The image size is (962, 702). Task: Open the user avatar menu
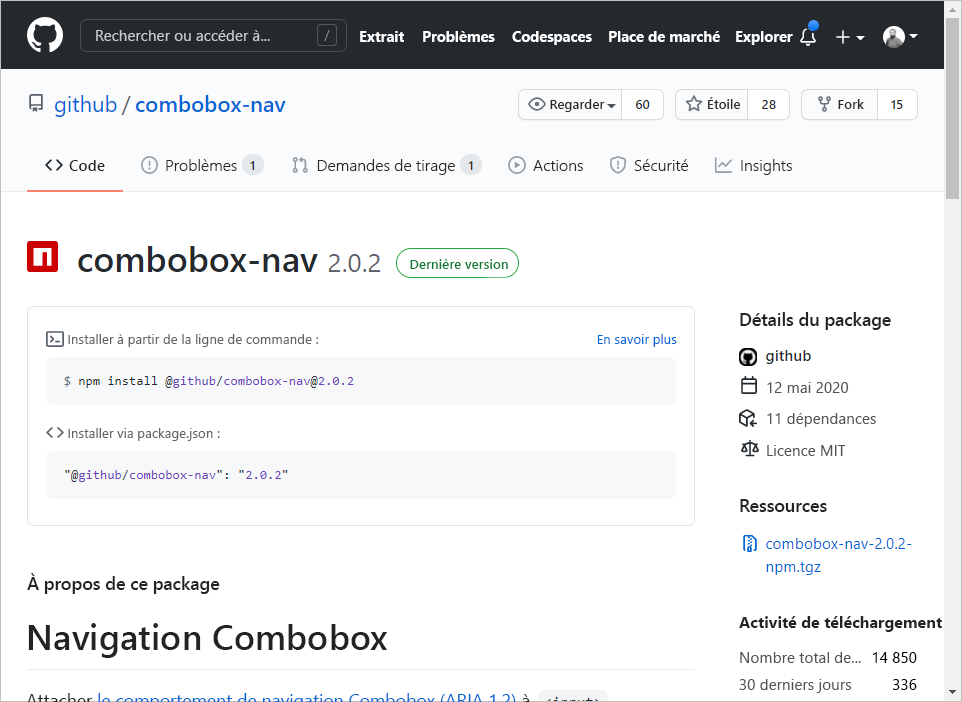900,37
